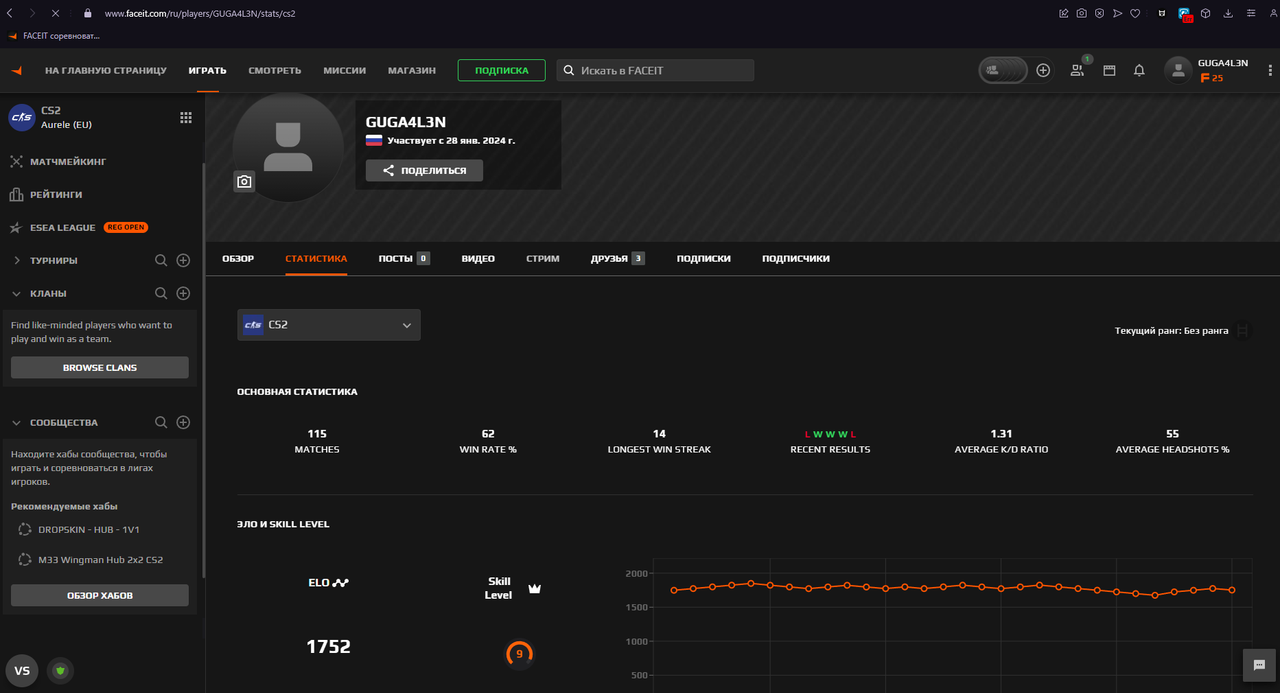Open browser downloads icon
This screenshot has height=693, width=1280.
[1227, 14]
